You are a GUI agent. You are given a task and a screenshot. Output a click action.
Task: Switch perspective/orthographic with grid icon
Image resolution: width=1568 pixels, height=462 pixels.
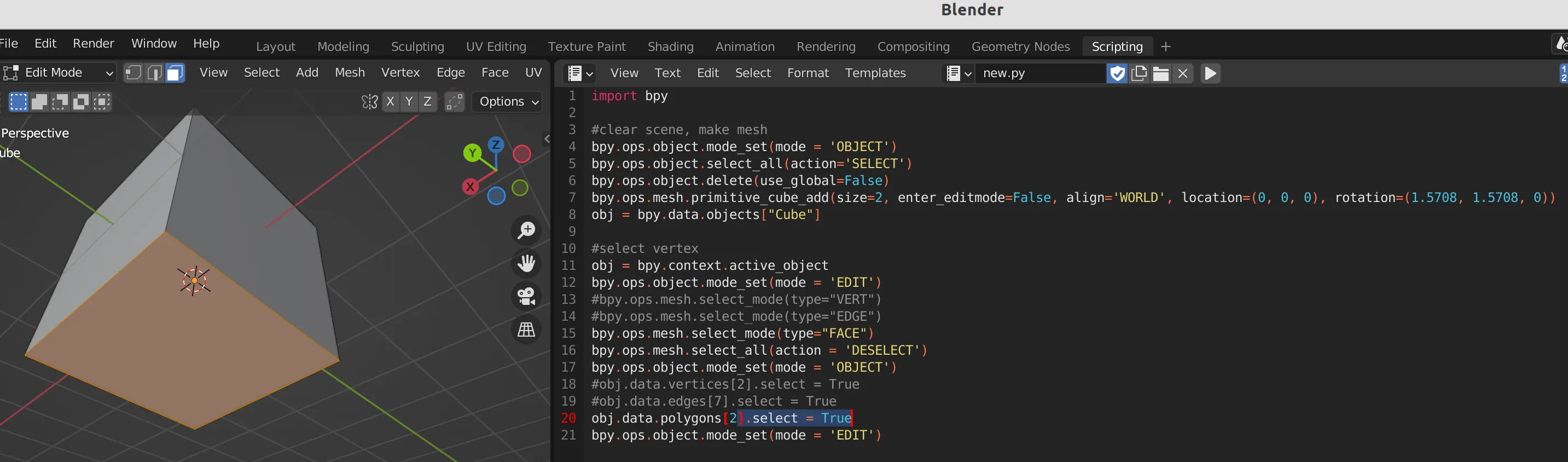526,330
